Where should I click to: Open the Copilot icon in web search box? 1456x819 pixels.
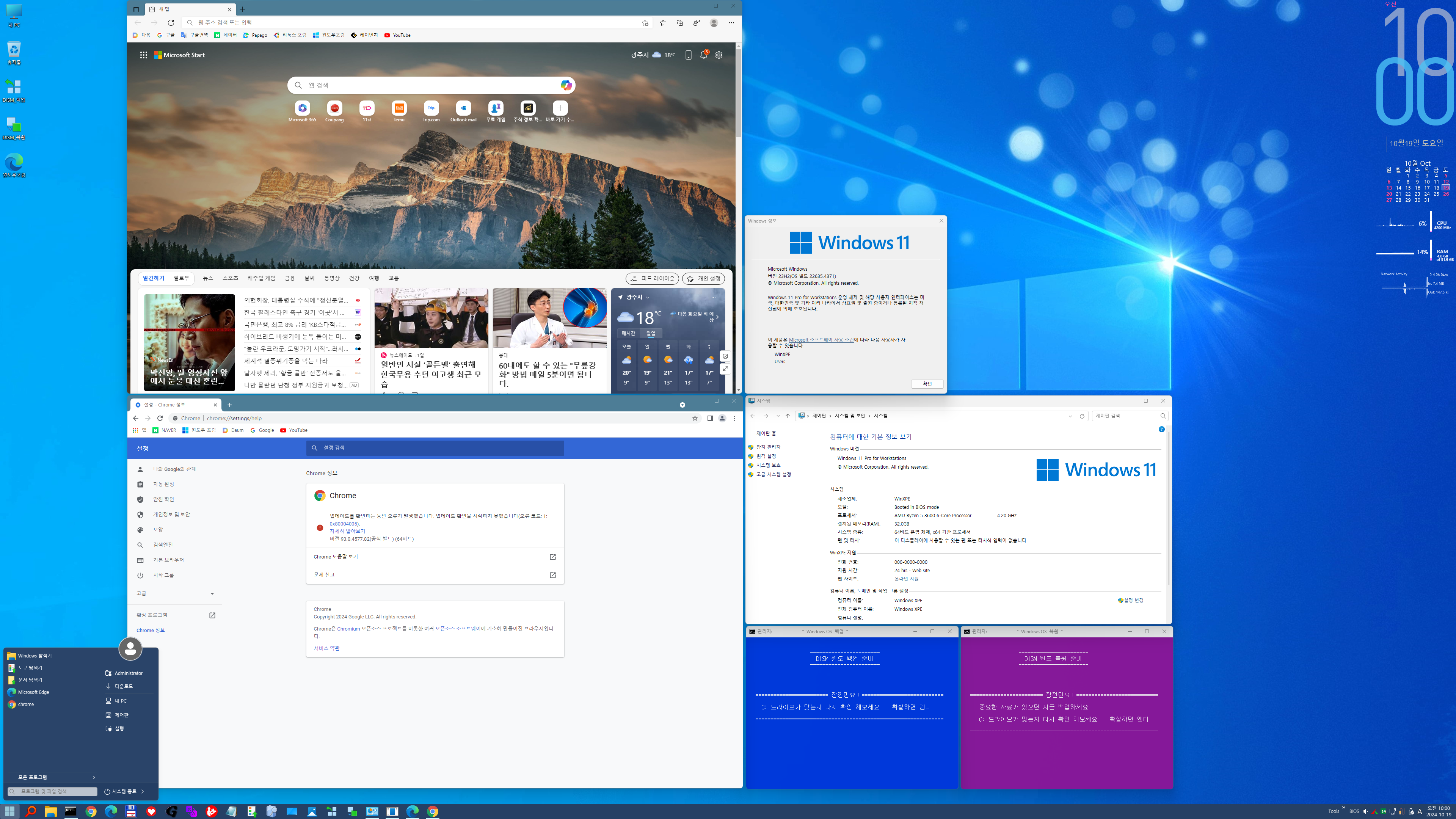[x=566, y=85]
